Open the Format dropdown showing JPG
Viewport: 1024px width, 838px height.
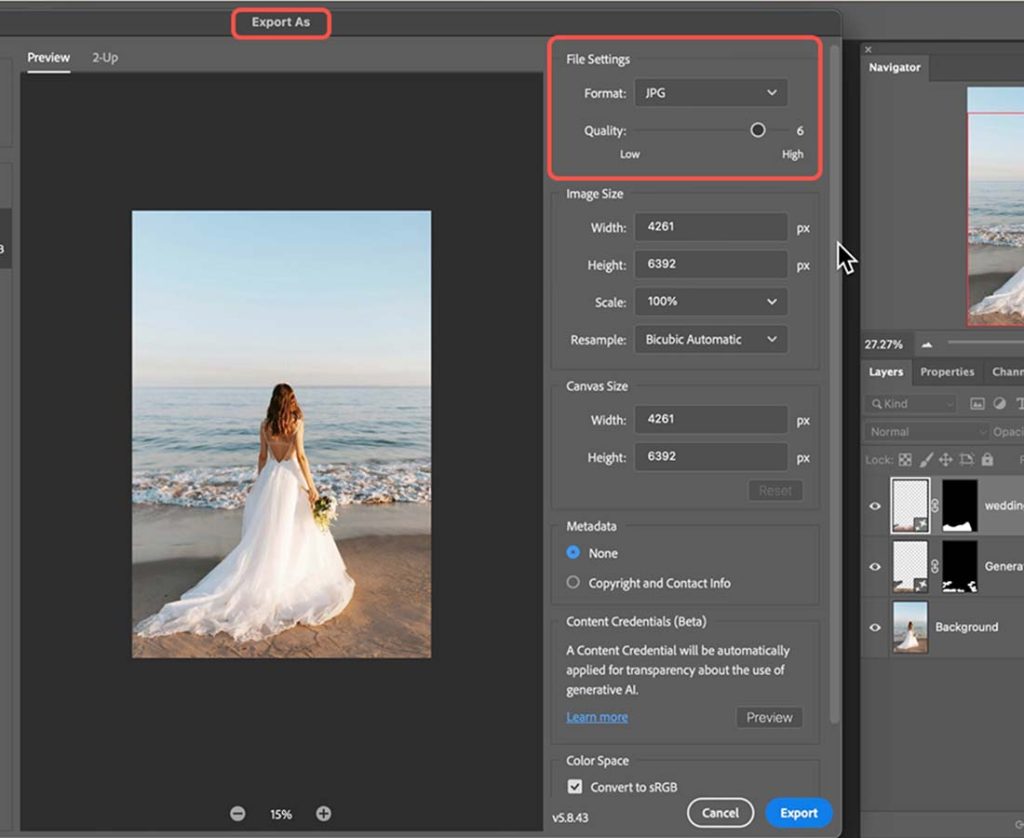(710, 93)
